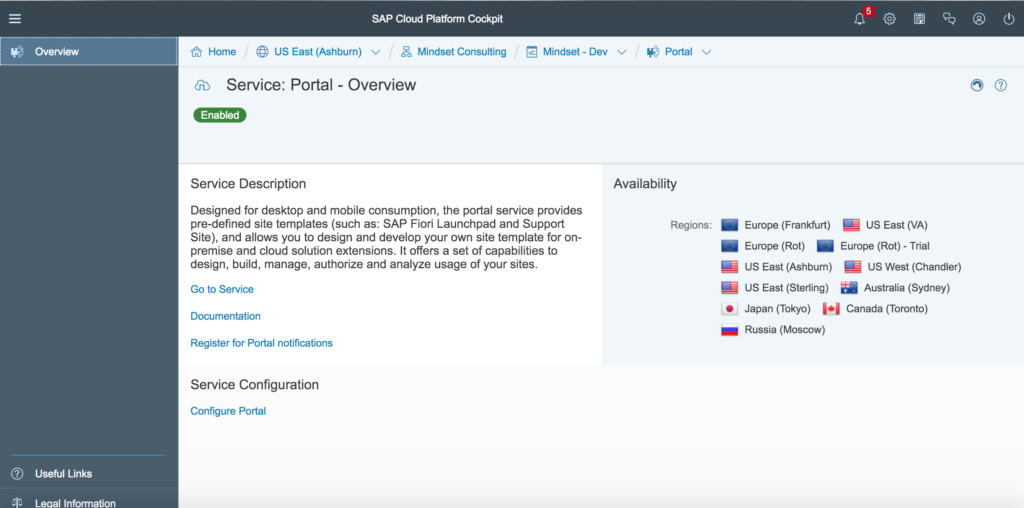1024x508 pixels.
Task: Click the Canada (Toronto) flag
Action: 831,309
